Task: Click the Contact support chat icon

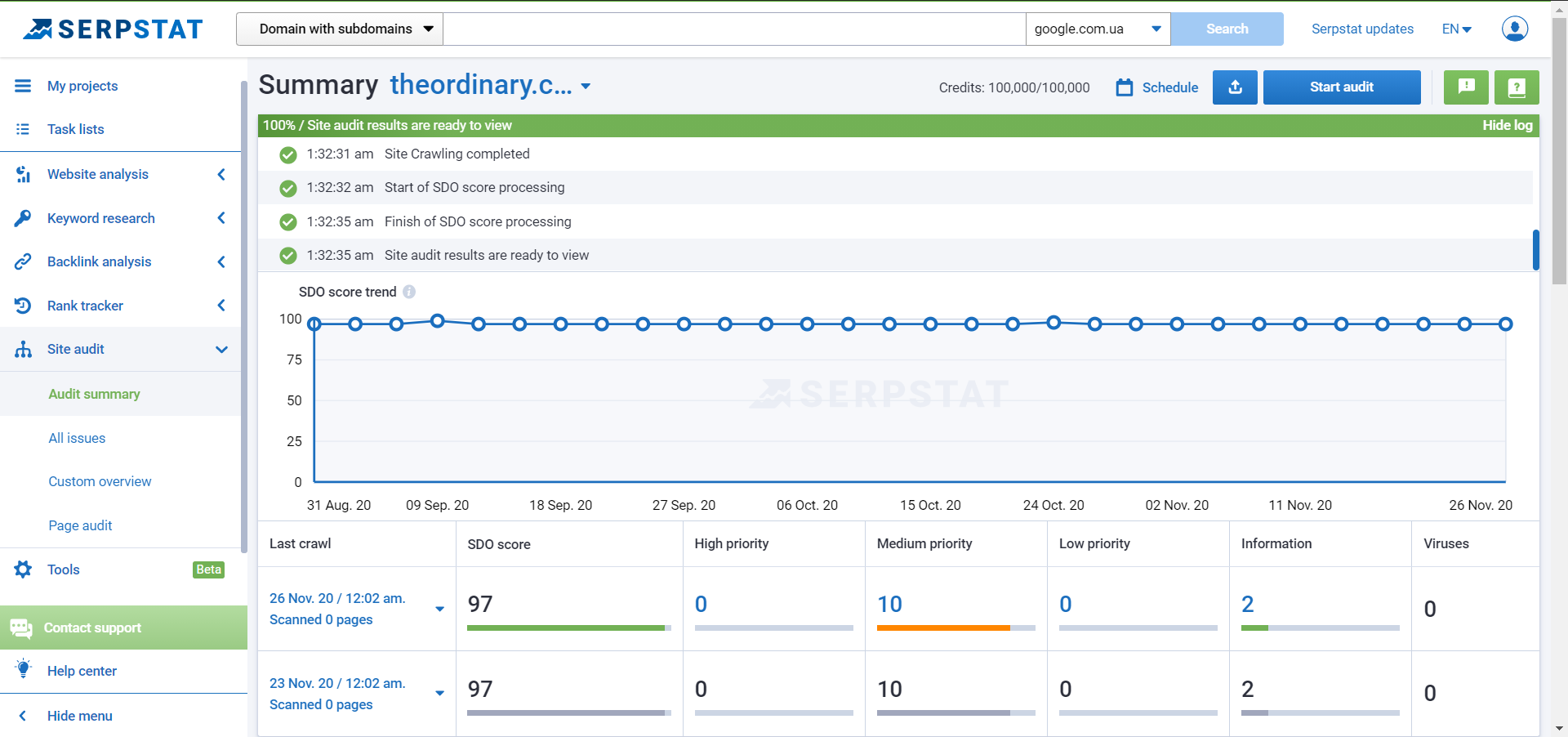Action: click(x=21, y=628)
